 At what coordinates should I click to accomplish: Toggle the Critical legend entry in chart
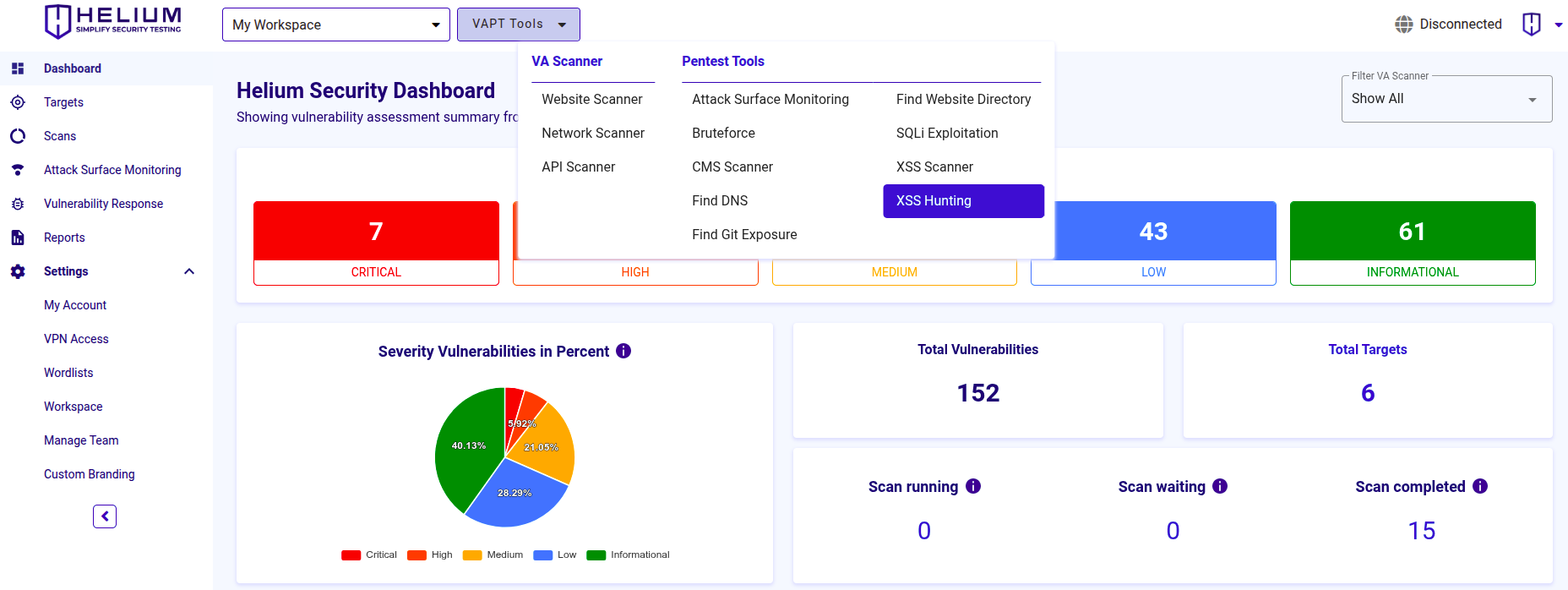click(369, 555)
